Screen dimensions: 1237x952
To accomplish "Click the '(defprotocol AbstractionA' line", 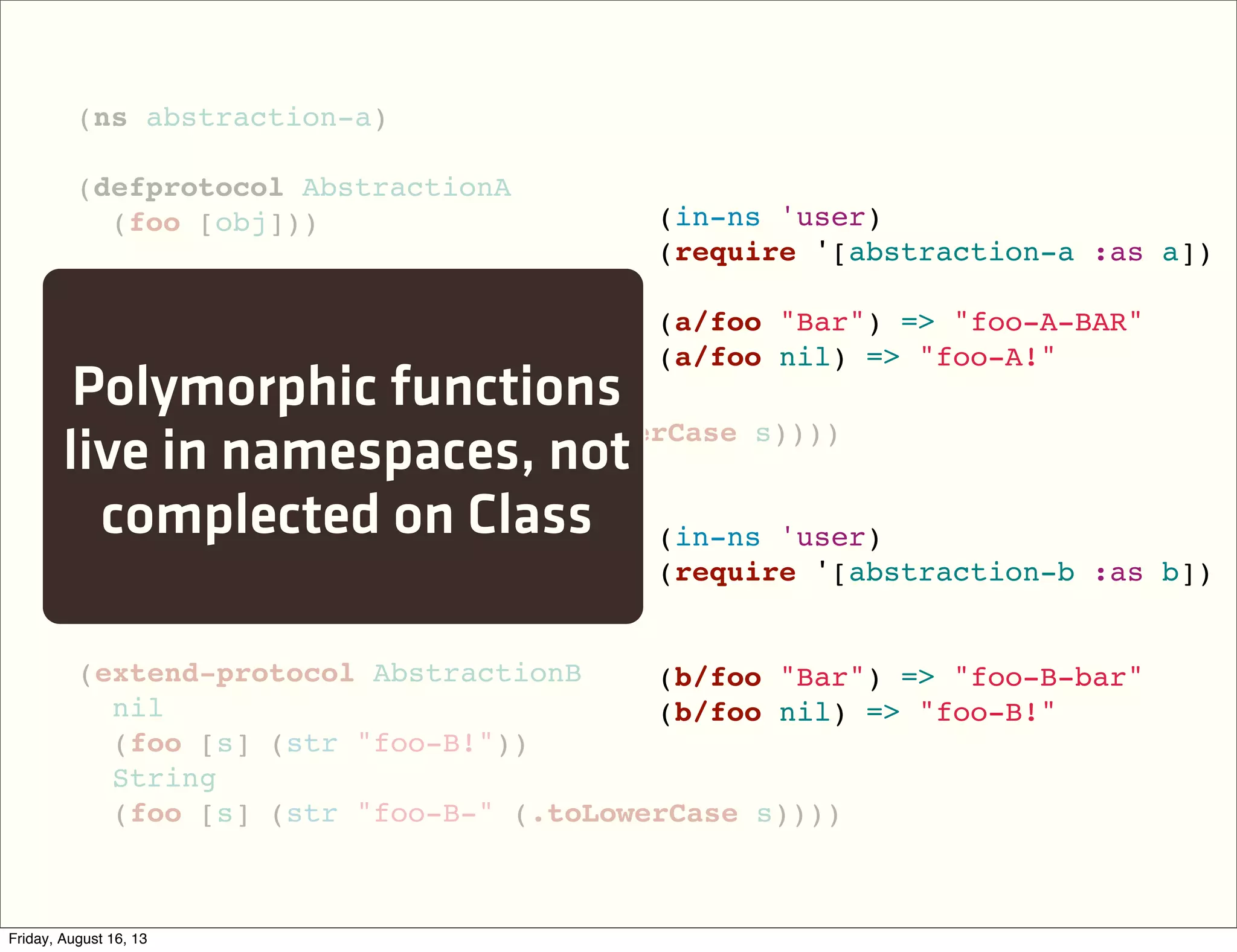I will pos(295,188).
